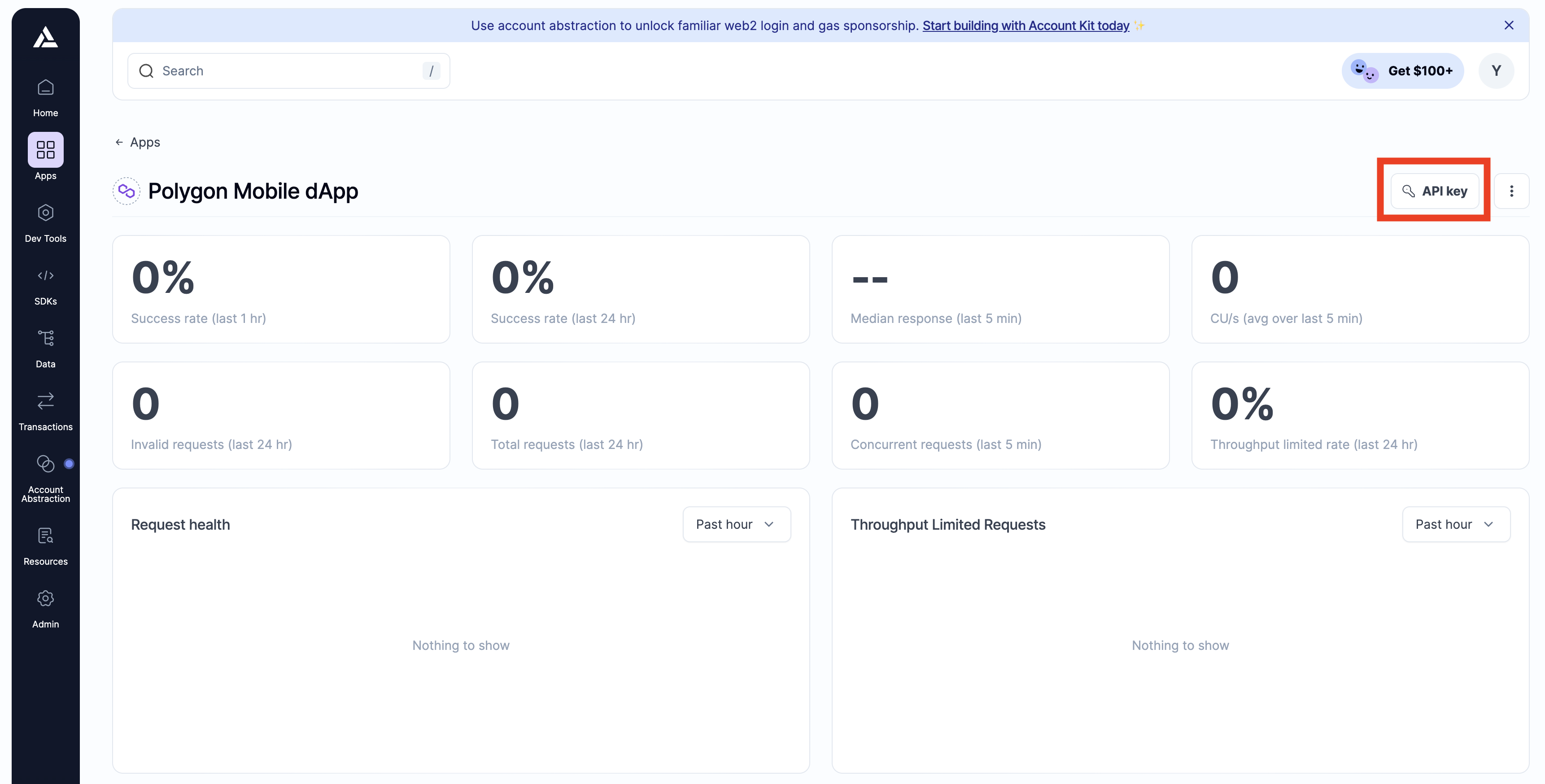
Task: Select the Apps grid icon
Action: click(46, 149)
